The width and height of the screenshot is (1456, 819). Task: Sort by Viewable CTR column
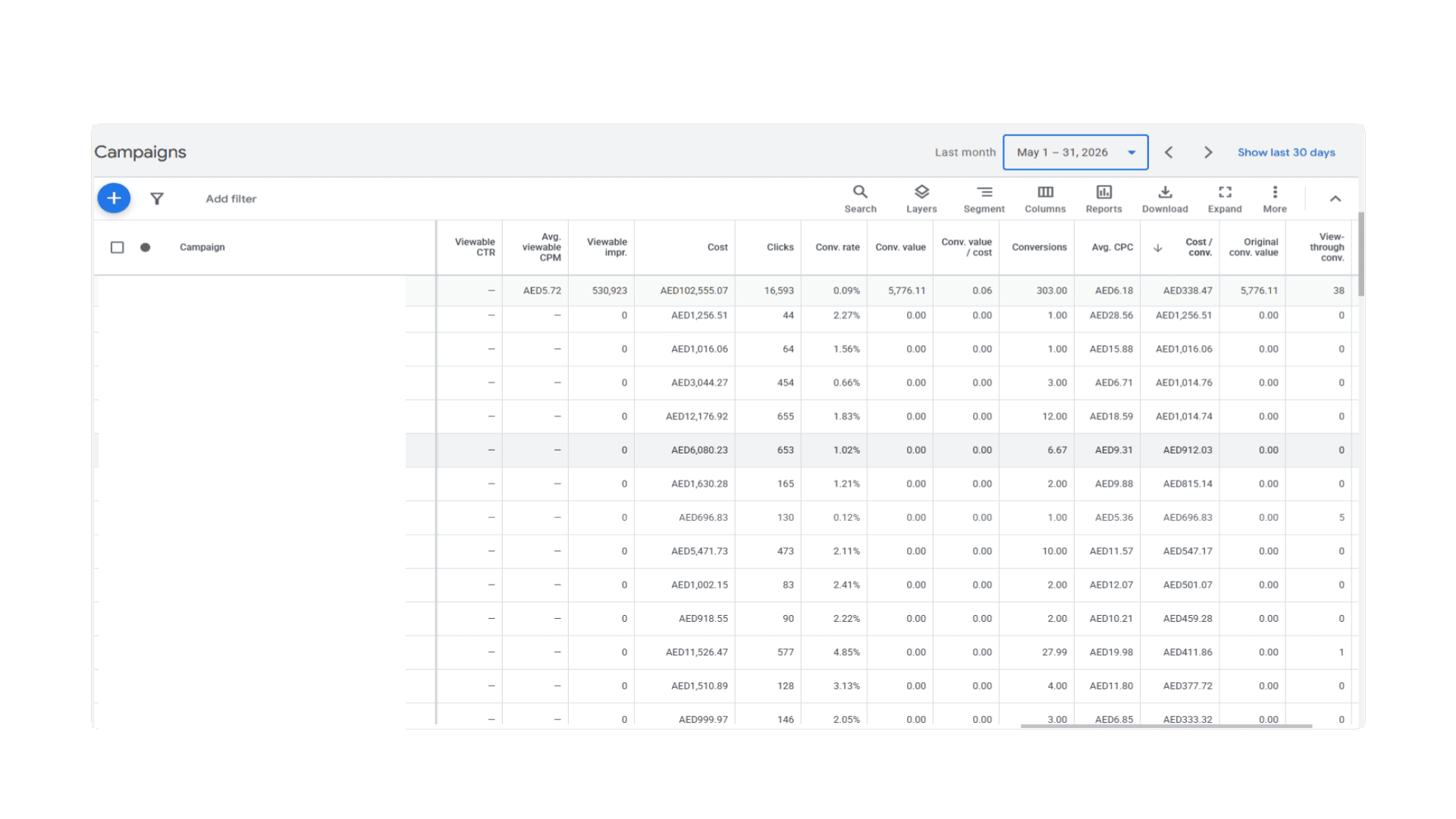click(475, 247)
